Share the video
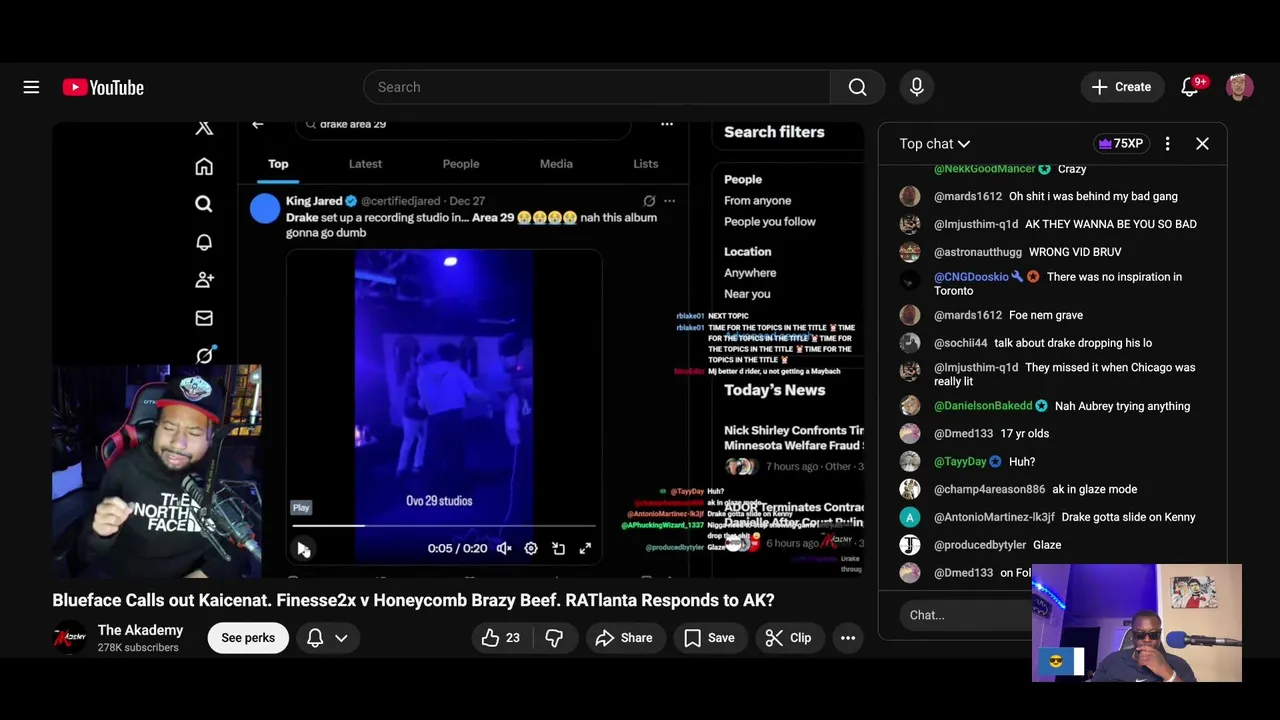Screen dimensions: 1280x720 point(624,638)
